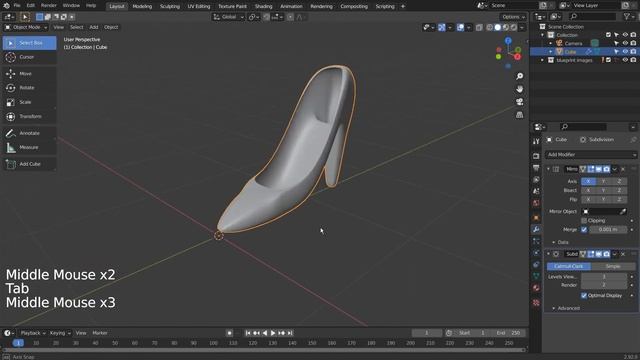The image size is (640, 360).
Task: Select the Transform tool
Action: pyautogui.click(x=29, y=116)
